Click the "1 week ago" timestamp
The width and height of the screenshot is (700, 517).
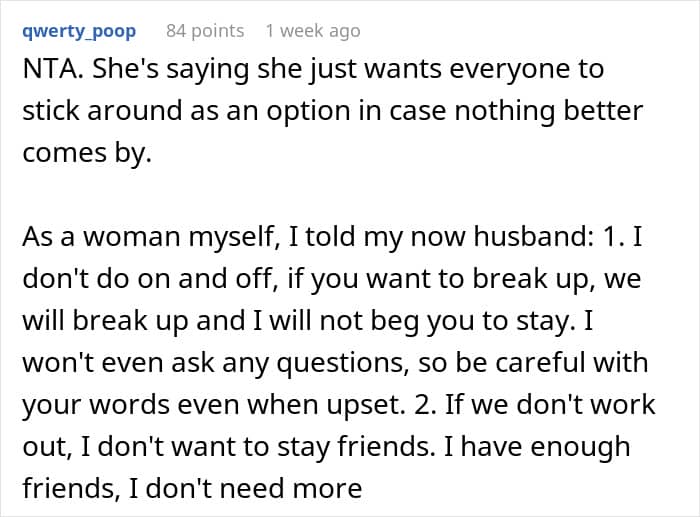(x=312, y=31)
